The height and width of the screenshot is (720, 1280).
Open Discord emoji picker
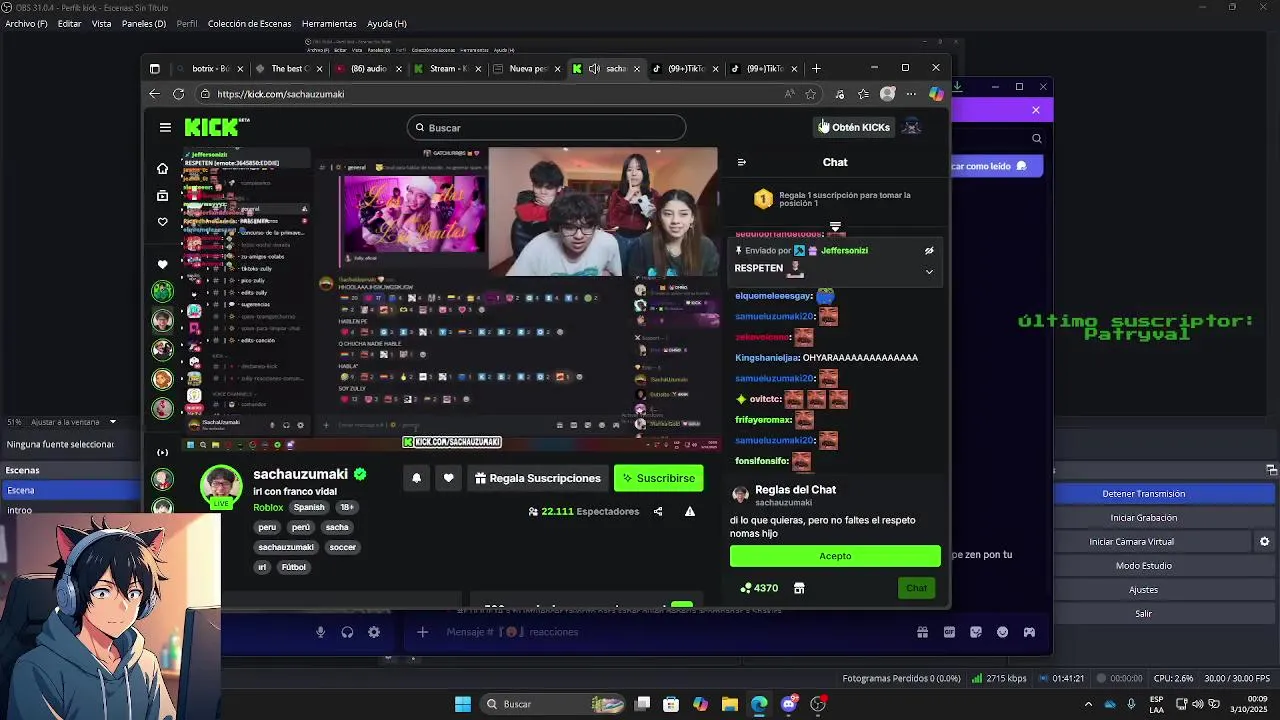click(x=1002, y=632)
